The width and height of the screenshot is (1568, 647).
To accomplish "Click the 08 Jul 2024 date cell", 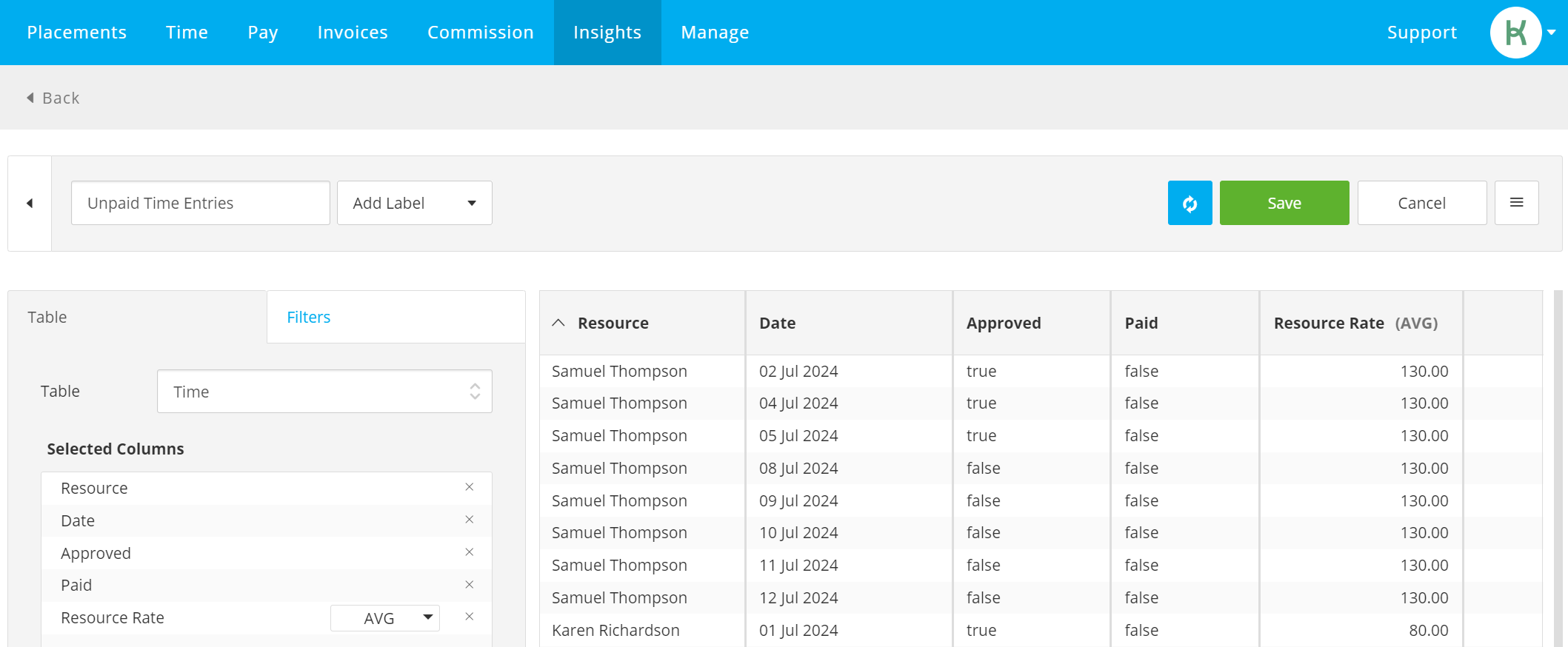I will (798, 468).
